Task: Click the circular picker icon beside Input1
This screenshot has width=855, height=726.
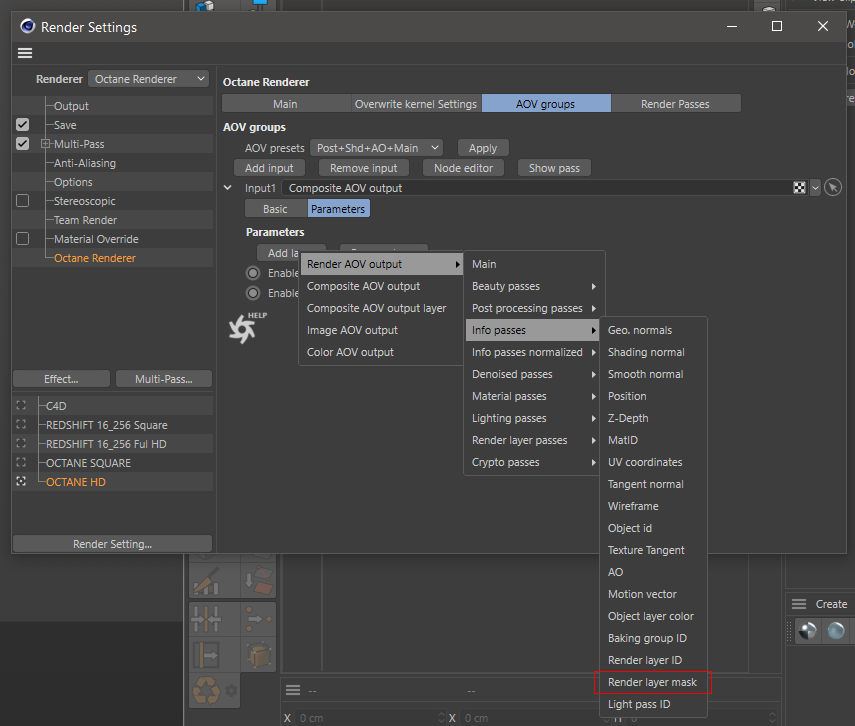Action: [x=833, y=188]
